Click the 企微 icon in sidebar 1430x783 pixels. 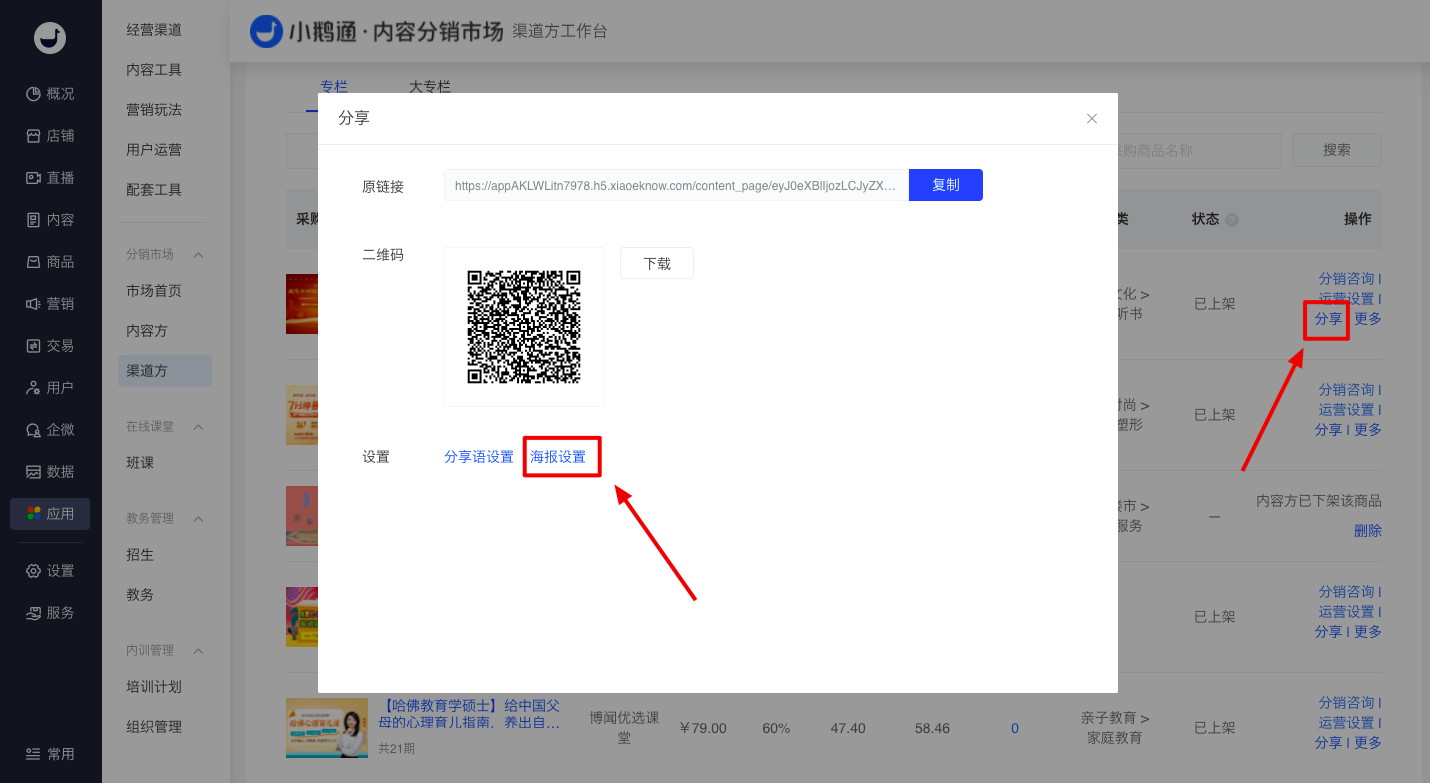coord(34,430)
